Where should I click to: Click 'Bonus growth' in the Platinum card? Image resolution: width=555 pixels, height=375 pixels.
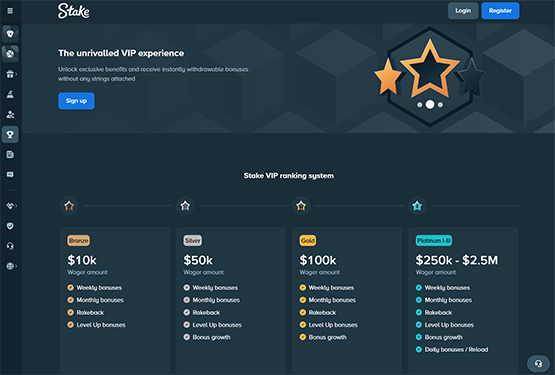click(x=444, y=337)
